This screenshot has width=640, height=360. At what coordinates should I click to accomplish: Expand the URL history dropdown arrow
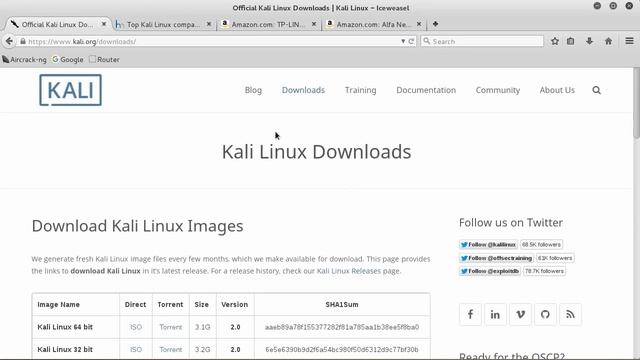coord(403,41)
